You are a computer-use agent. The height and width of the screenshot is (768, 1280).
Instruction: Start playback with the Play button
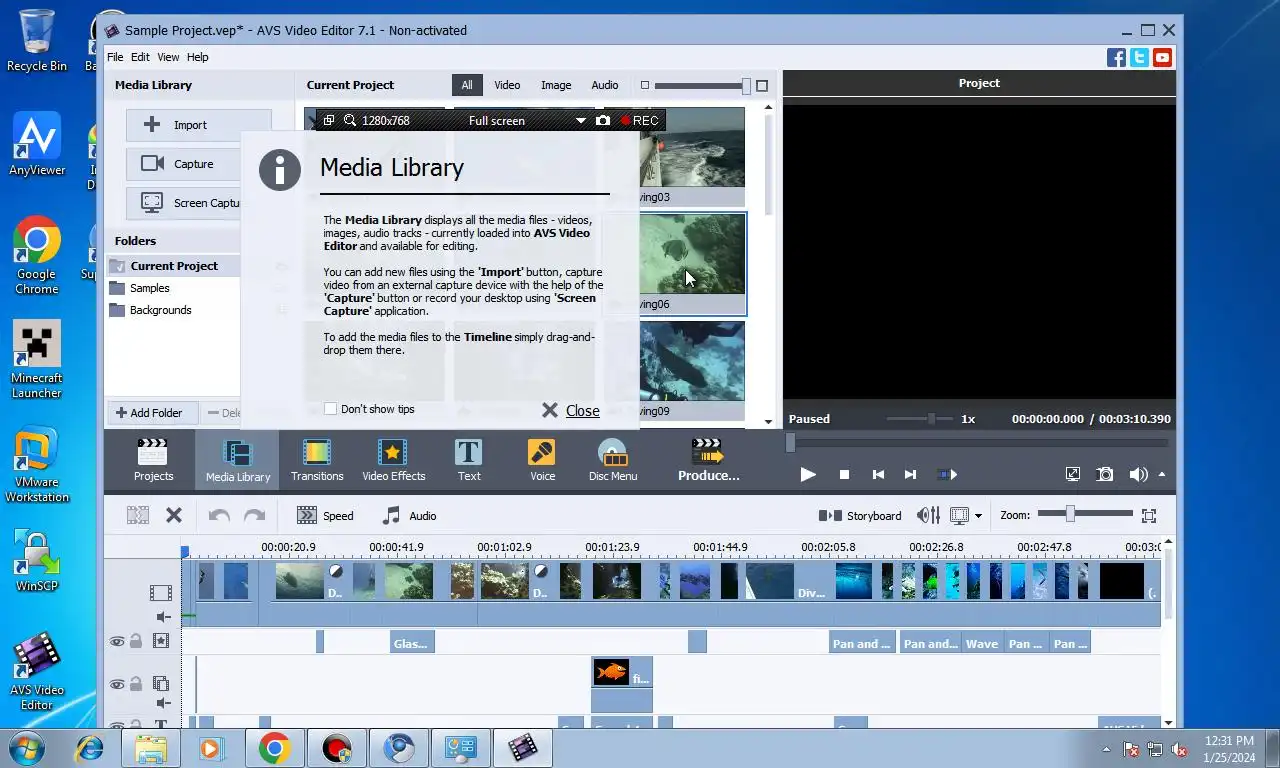tap(808, 475)
